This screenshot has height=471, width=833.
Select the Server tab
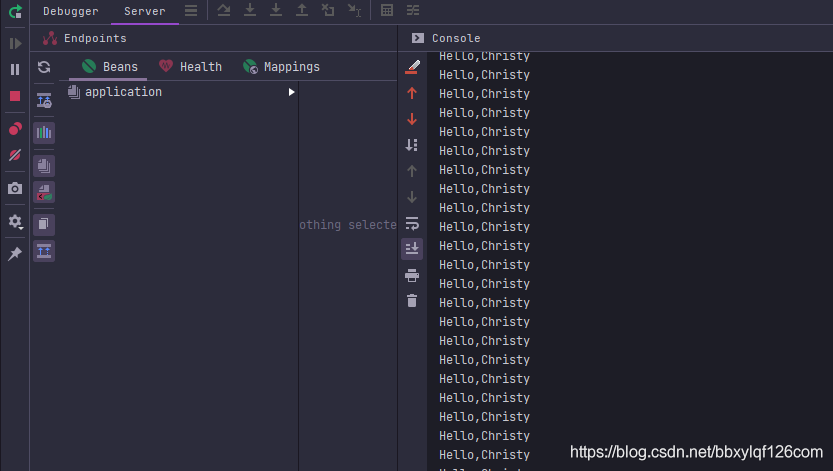coord(144,11)
